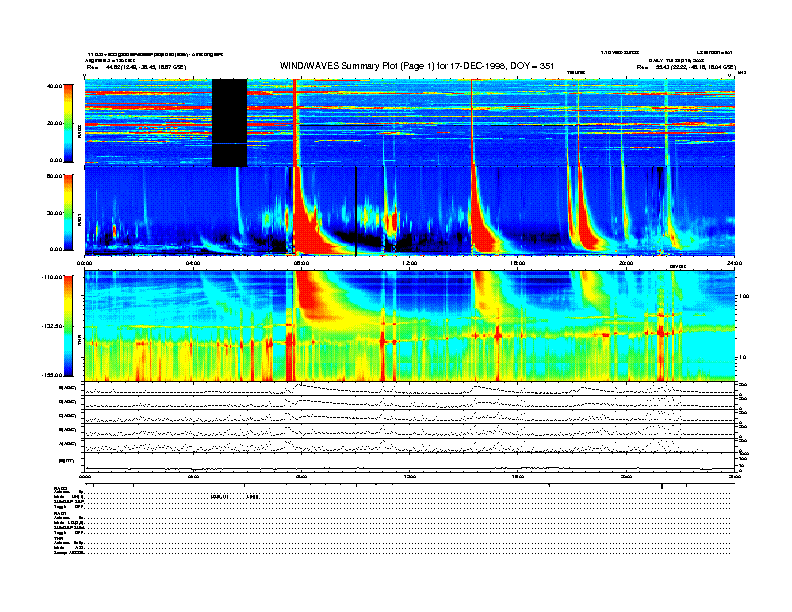The image size is (792, 612).
Task: Click the 24:00 tick label under RAD1 spectrogram
Action: pos(734,263)
